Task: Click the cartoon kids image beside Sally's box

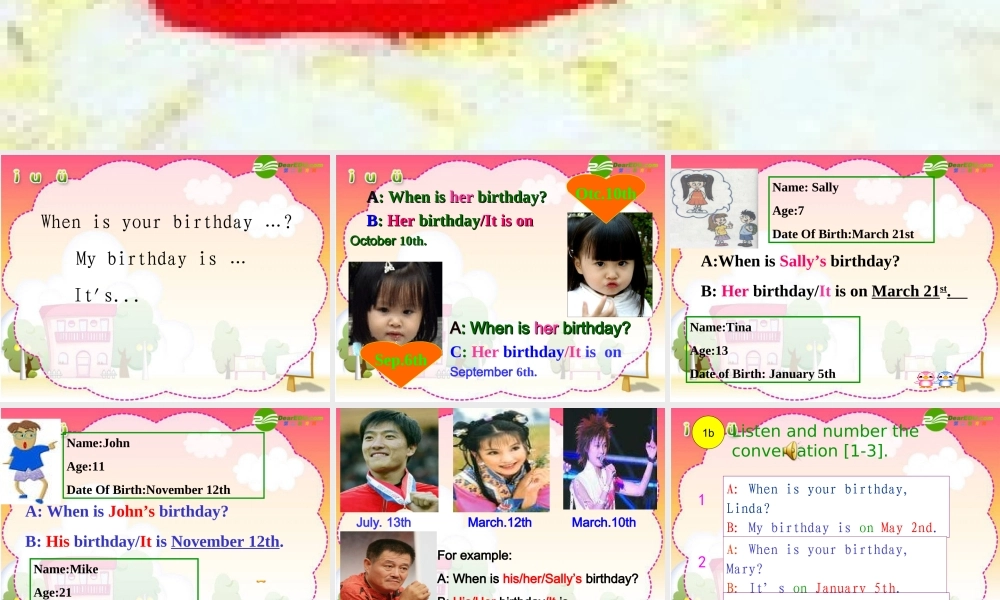Action: click(x=714, y=208)
